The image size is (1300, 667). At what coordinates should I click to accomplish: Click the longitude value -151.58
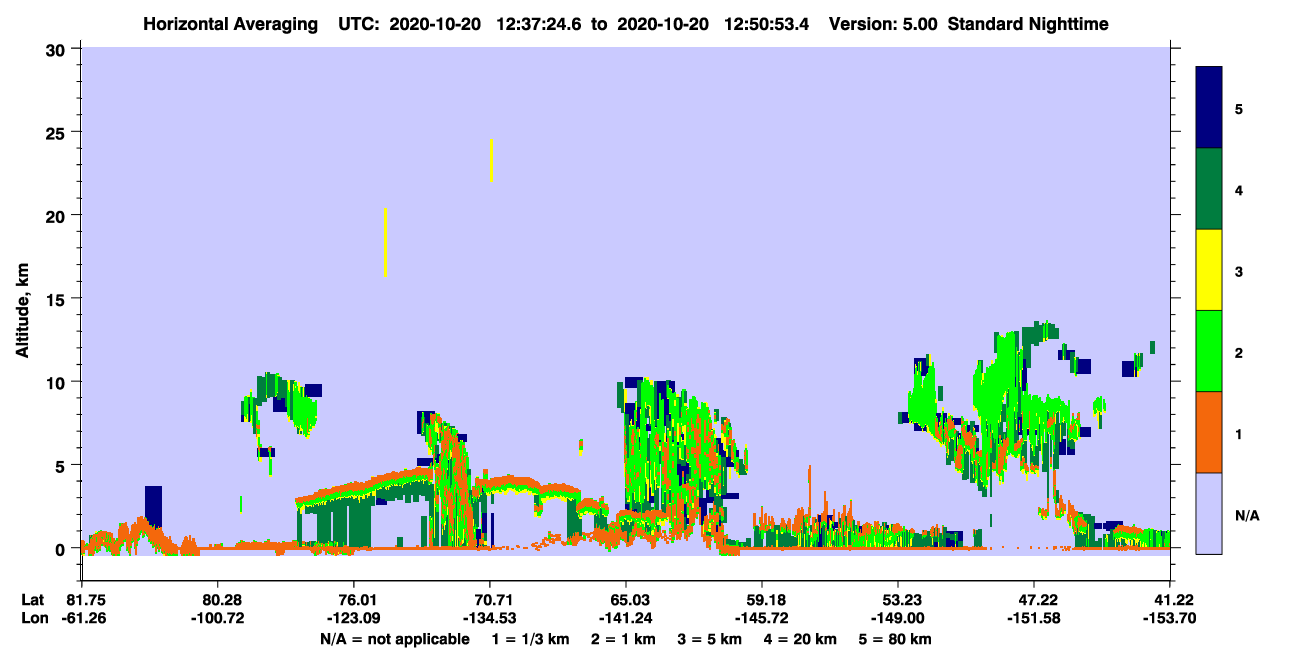point(1032,618)
